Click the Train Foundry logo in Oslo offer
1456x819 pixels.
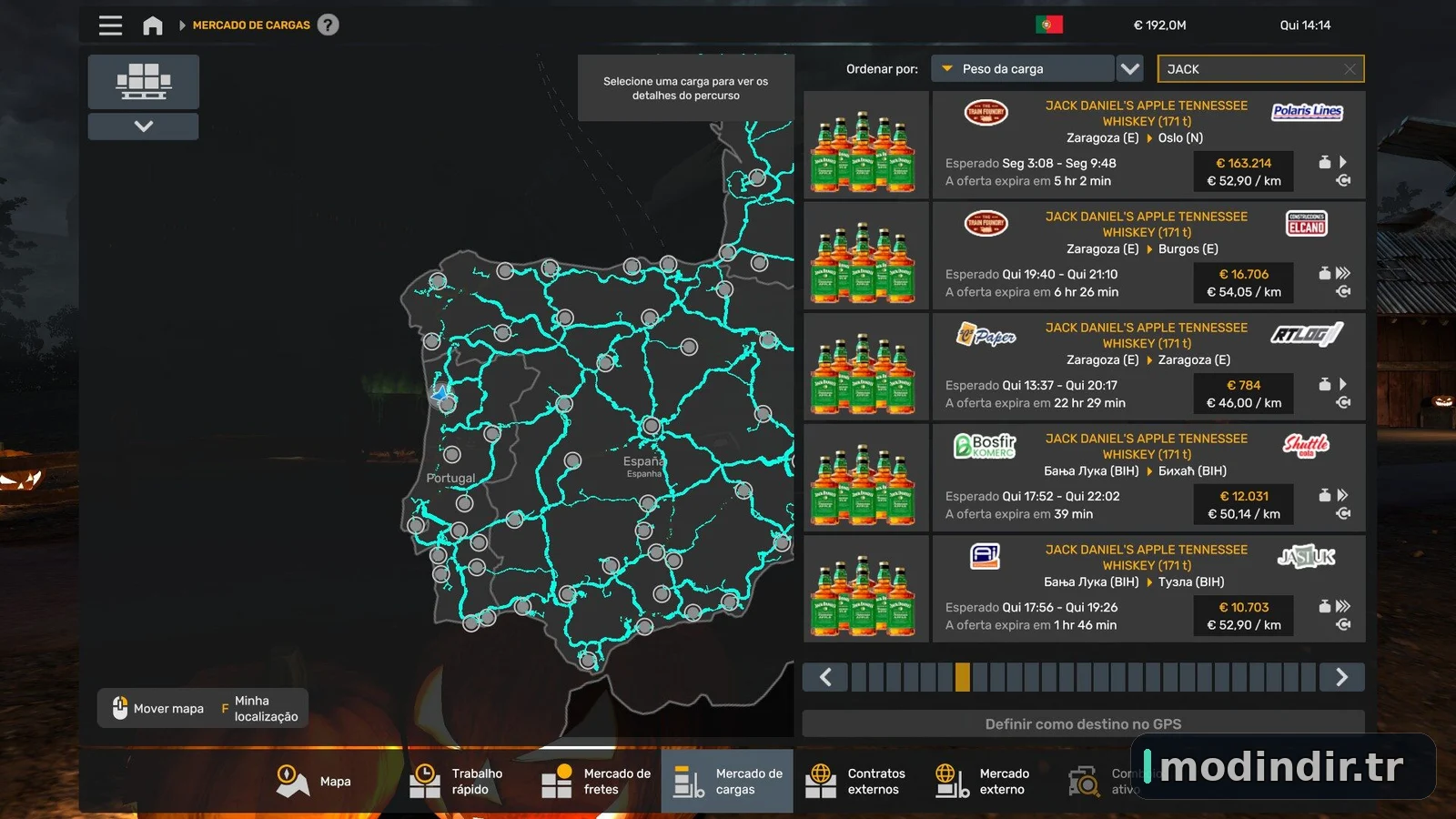tap(986, 113)
